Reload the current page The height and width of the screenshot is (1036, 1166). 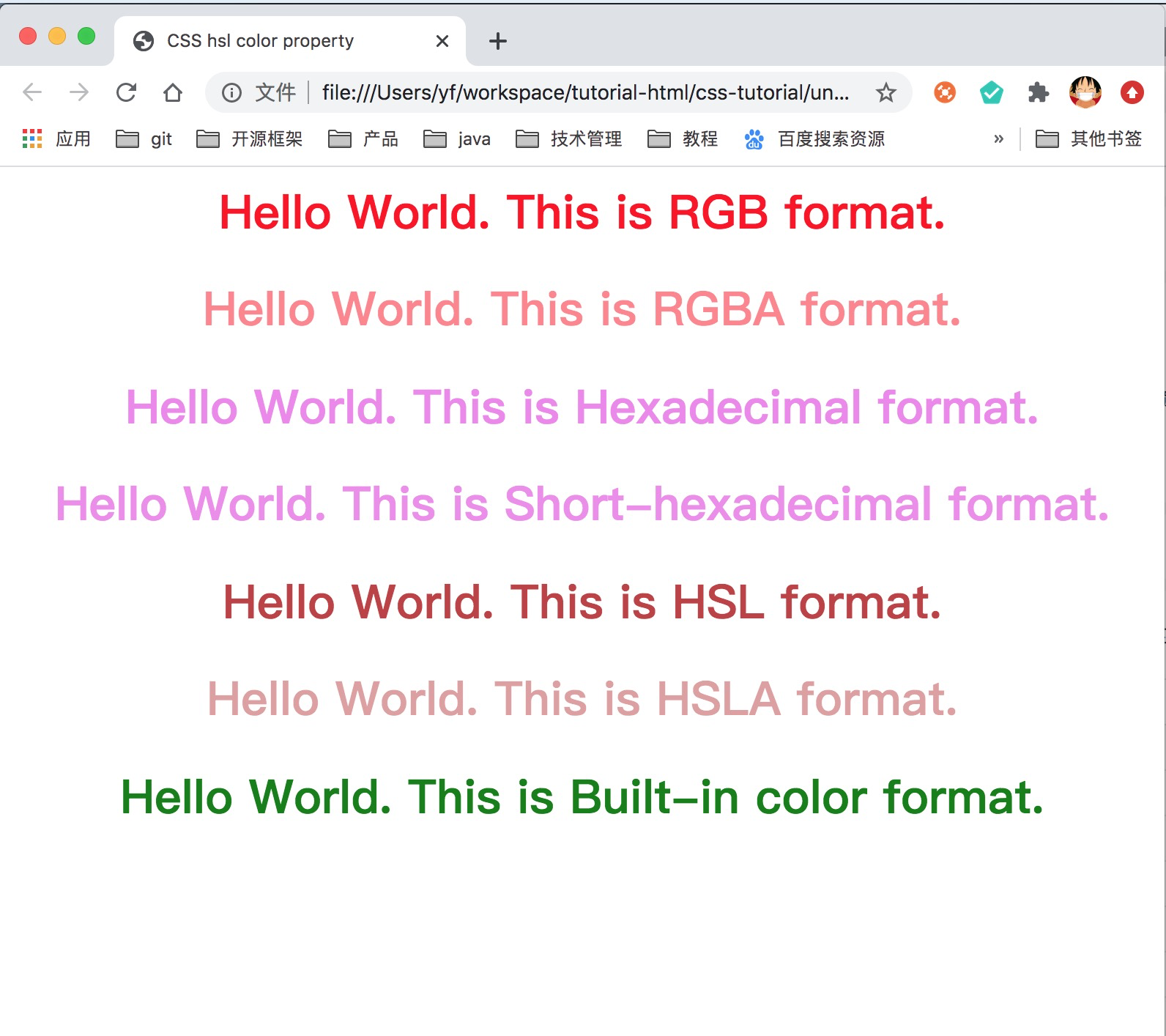point(126,92)
